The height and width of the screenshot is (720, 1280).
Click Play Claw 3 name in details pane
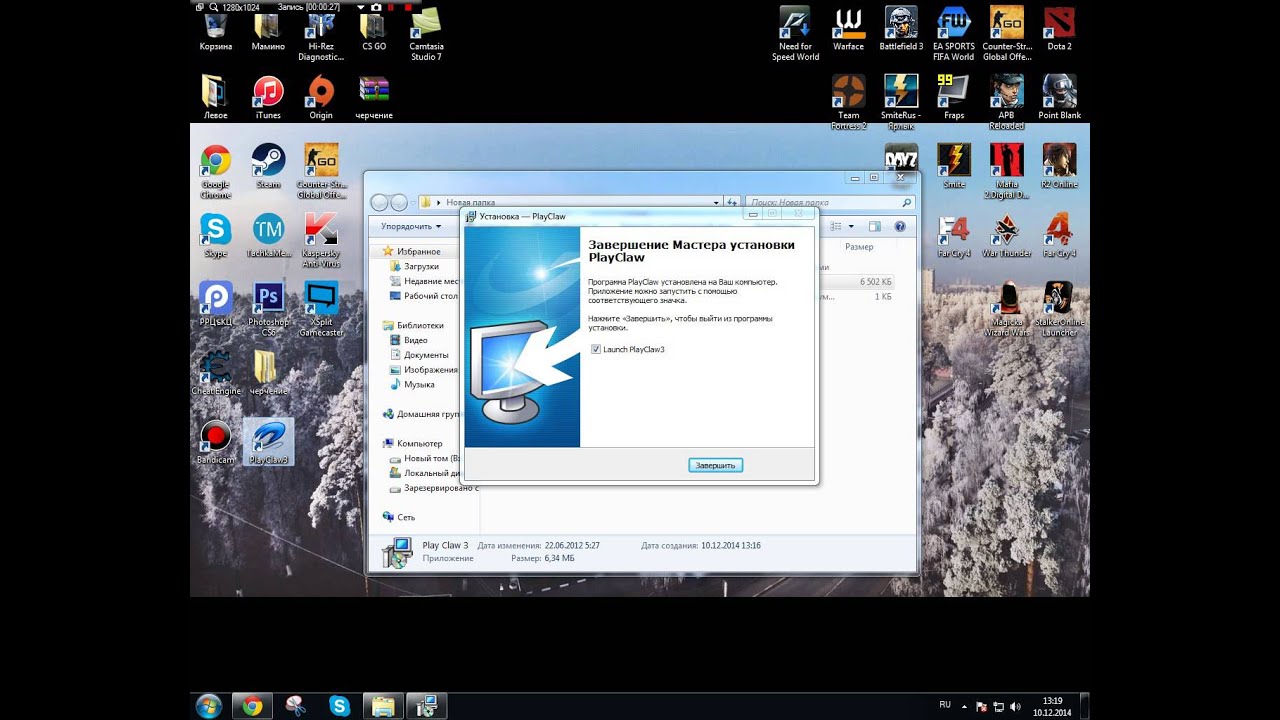pyautogui.click(x=445, y=545)
